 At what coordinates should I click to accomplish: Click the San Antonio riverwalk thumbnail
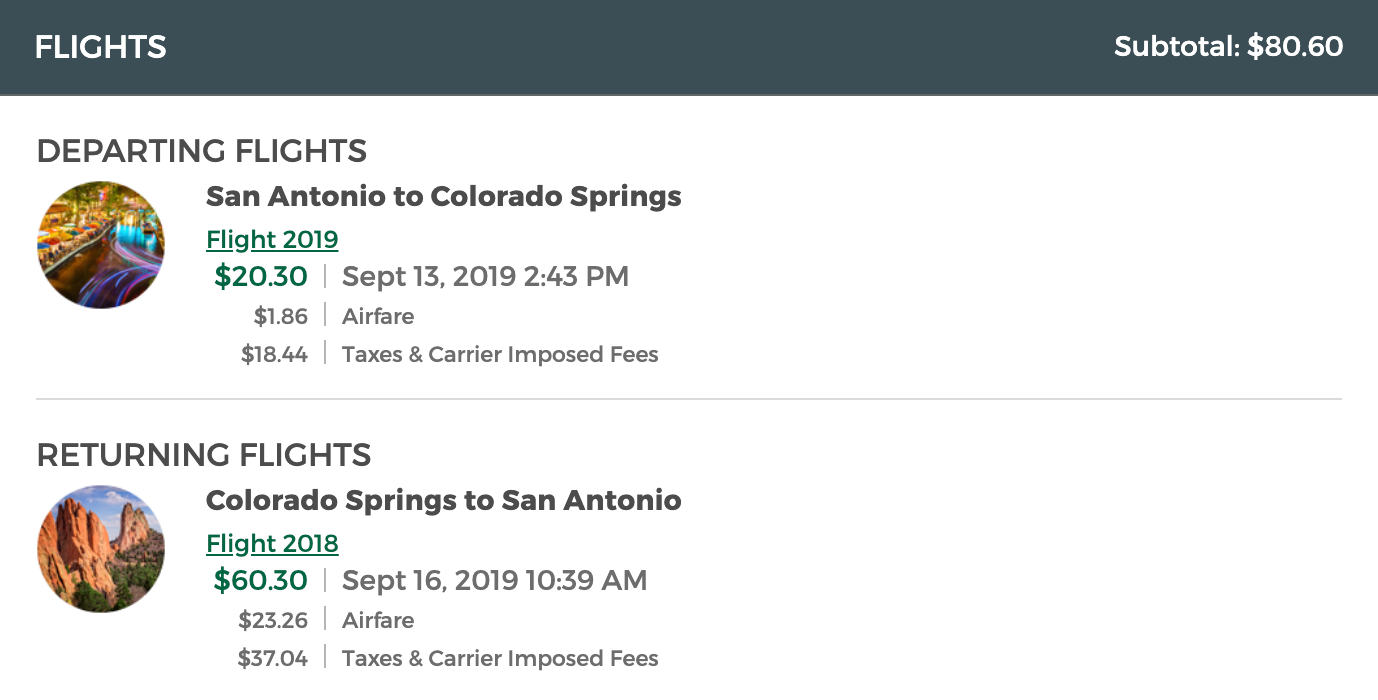click(x=101, y=245)
